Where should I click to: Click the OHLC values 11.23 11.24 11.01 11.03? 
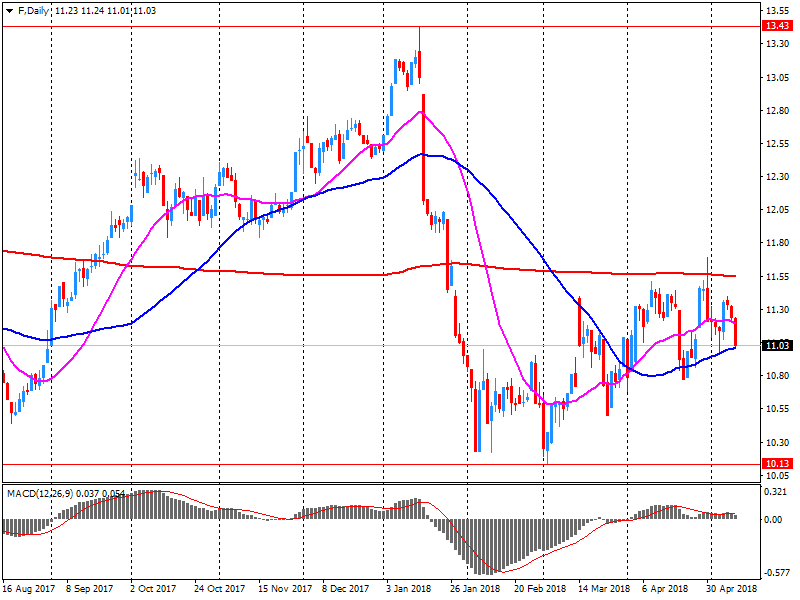tap(105, 11)
